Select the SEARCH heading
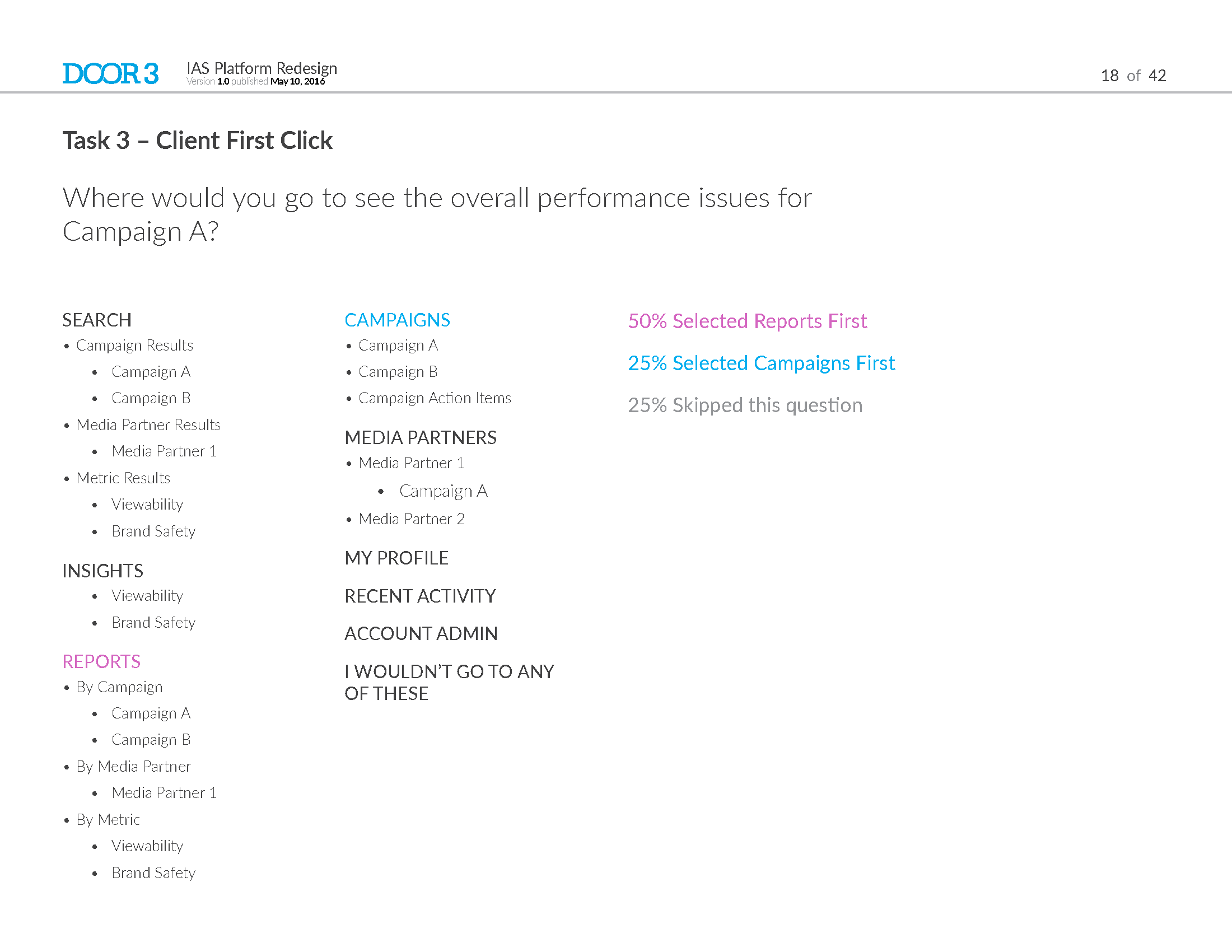The image size is (1232, 952). point(97,320)
